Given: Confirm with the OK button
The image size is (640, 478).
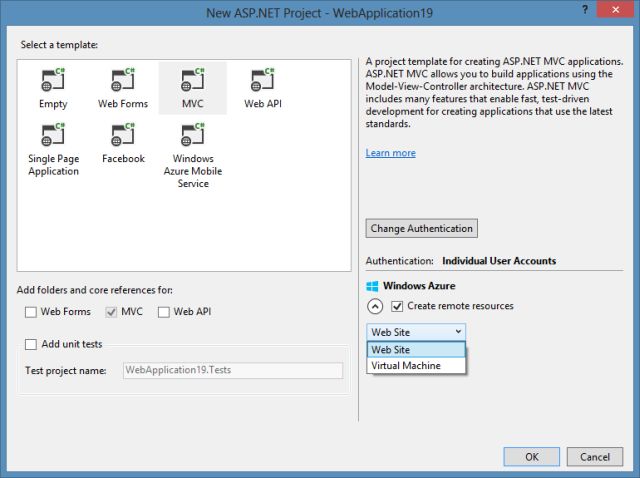Looking at the screenshot, I should click(532, 457).
